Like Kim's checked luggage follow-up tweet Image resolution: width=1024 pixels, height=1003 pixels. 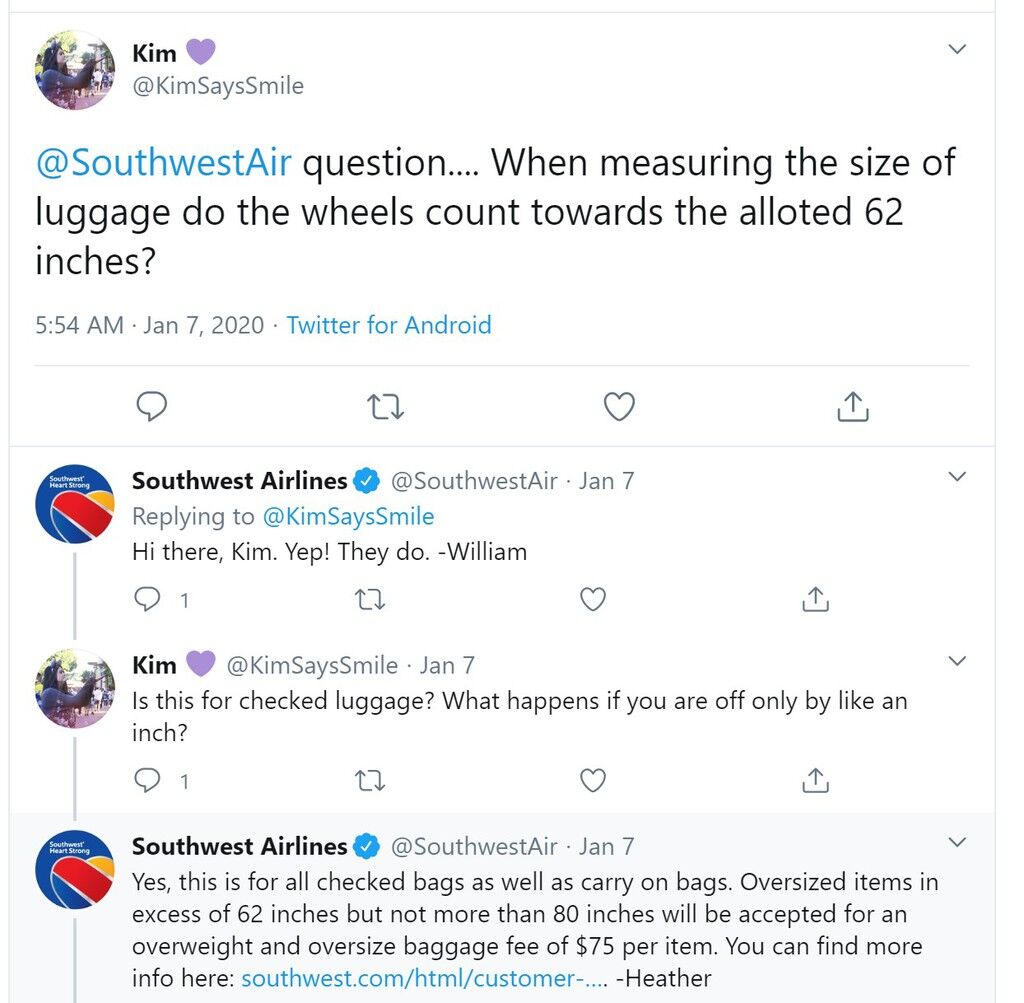click(x=593, y=780)
